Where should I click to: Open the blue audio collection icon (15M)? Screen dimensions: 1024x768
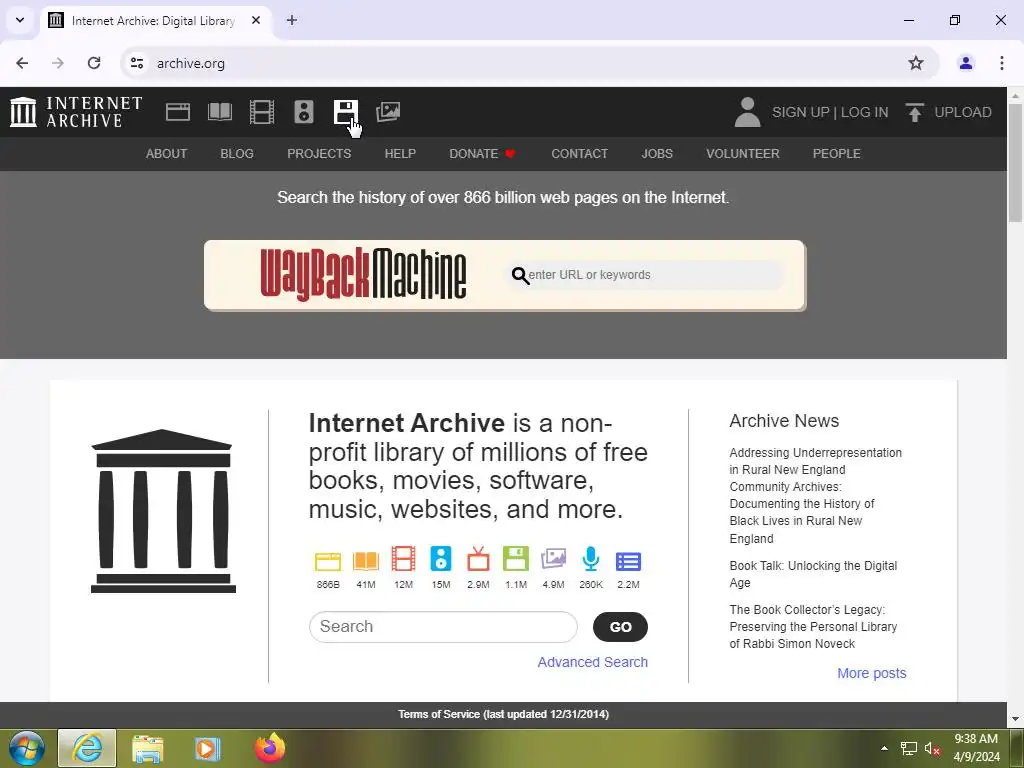click(x=441, y=560)
